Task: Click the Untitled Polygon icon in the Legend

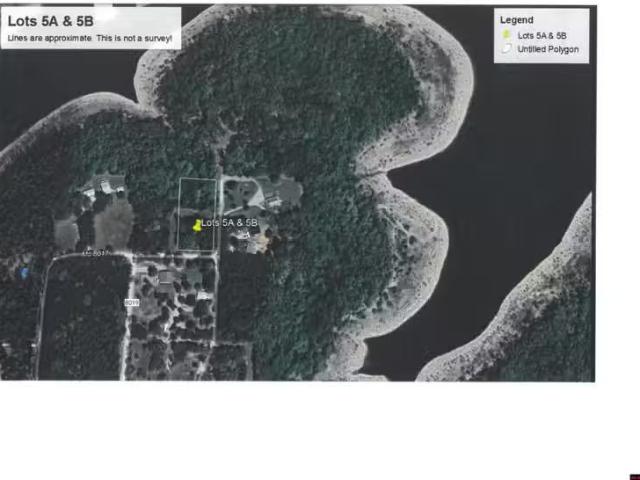Action: (507, 49)
